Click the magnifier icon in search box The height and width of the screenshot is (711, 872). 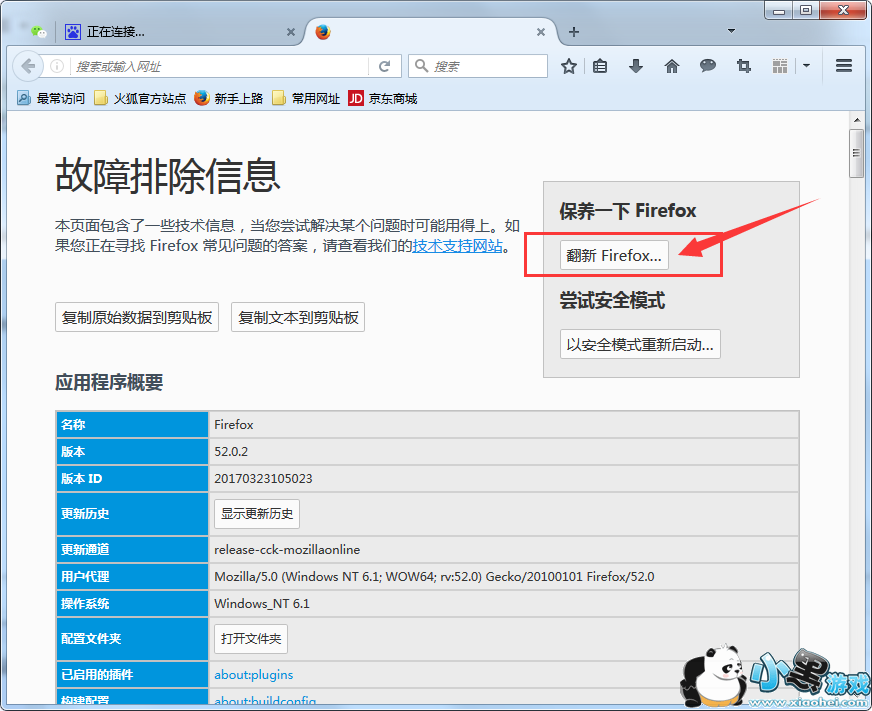tap(422, 66)
